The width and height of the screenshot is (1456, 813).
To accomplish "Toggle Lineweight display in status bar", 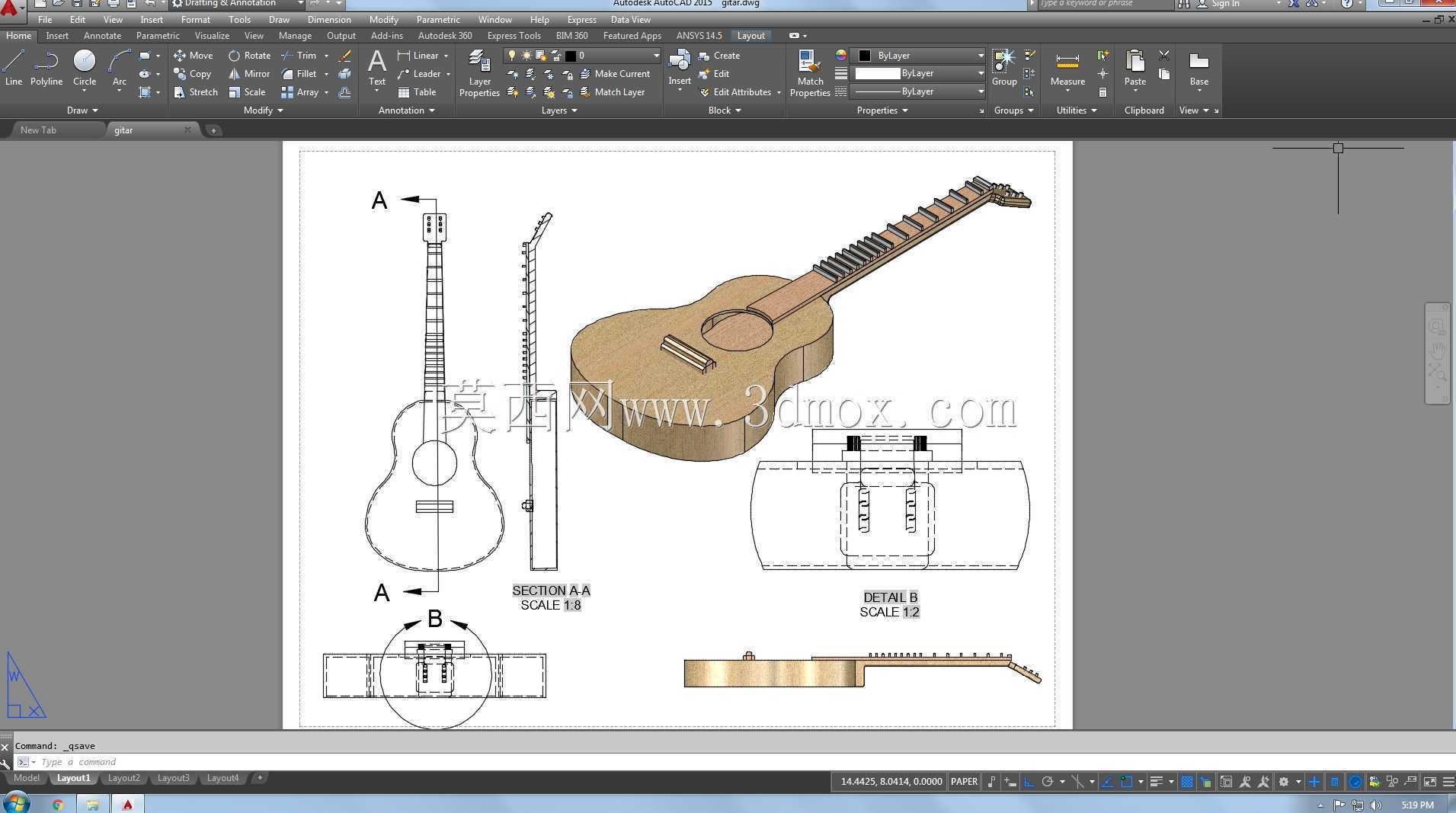I will (1157, 782).
